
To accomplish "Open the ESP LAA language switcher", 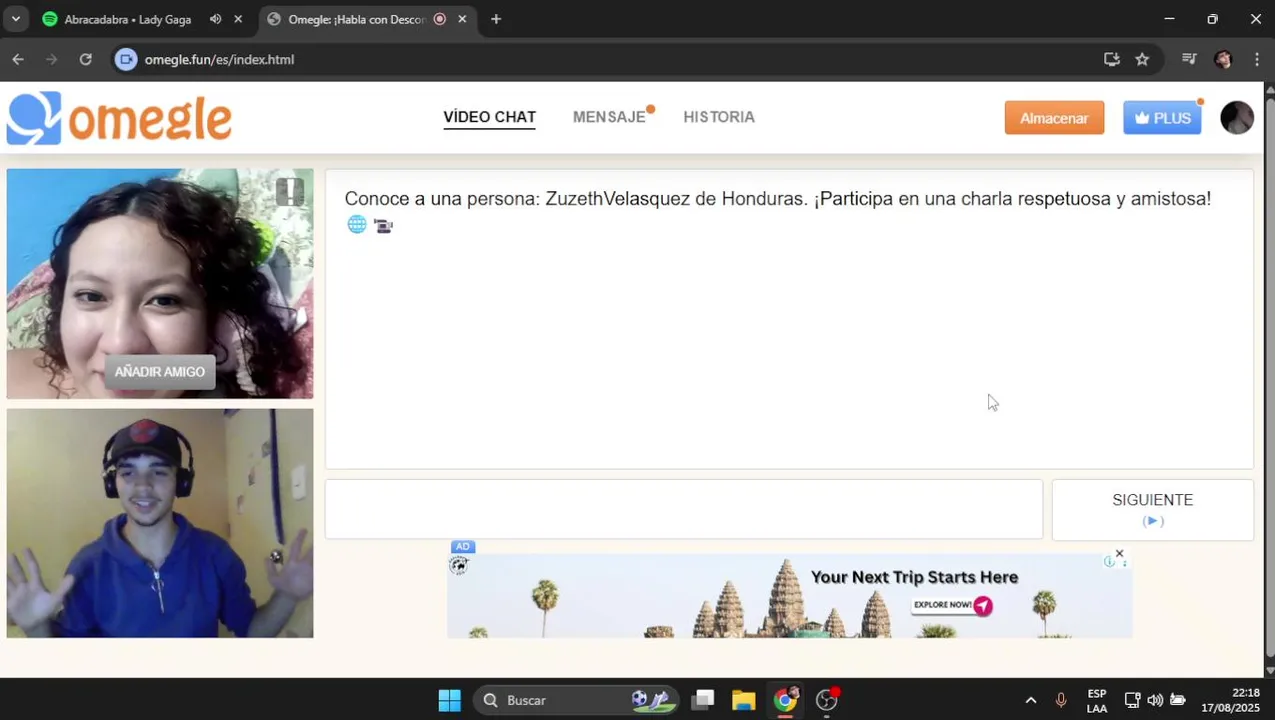I will click(1097, 700).
